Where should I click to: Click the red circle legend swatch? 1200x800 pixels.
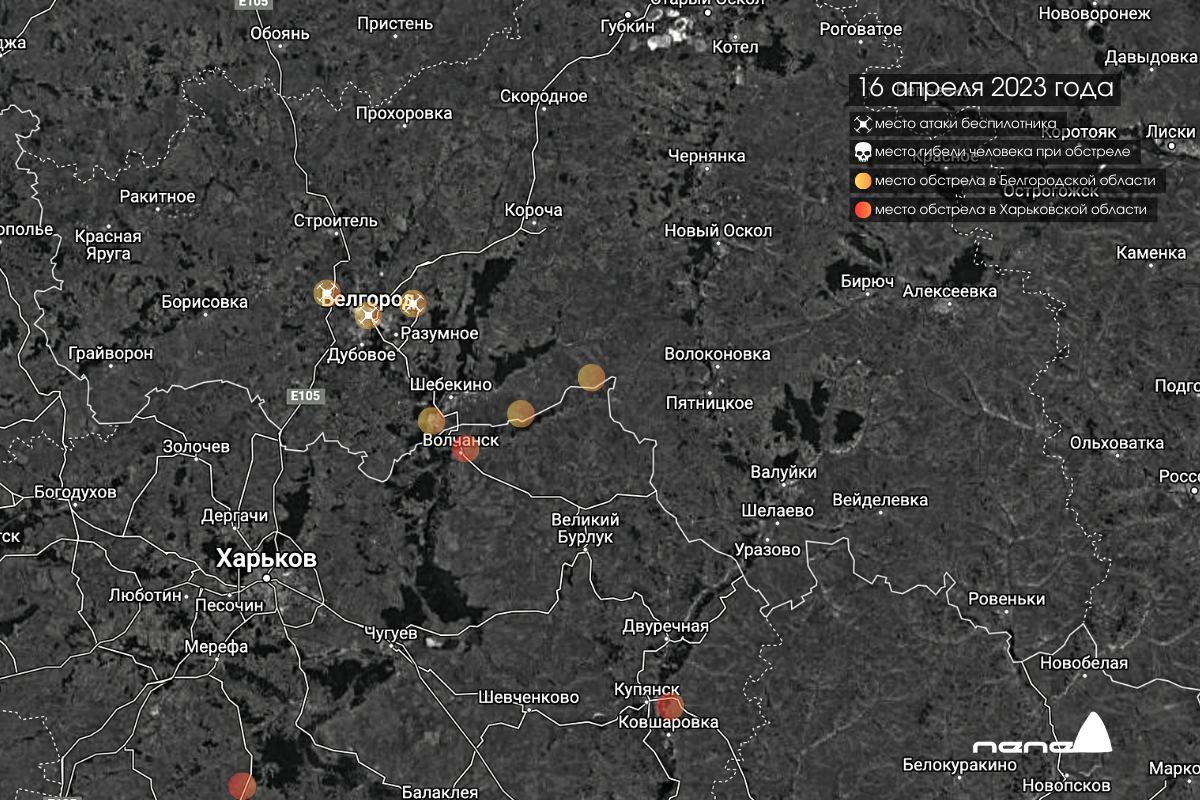coord(861,210)
